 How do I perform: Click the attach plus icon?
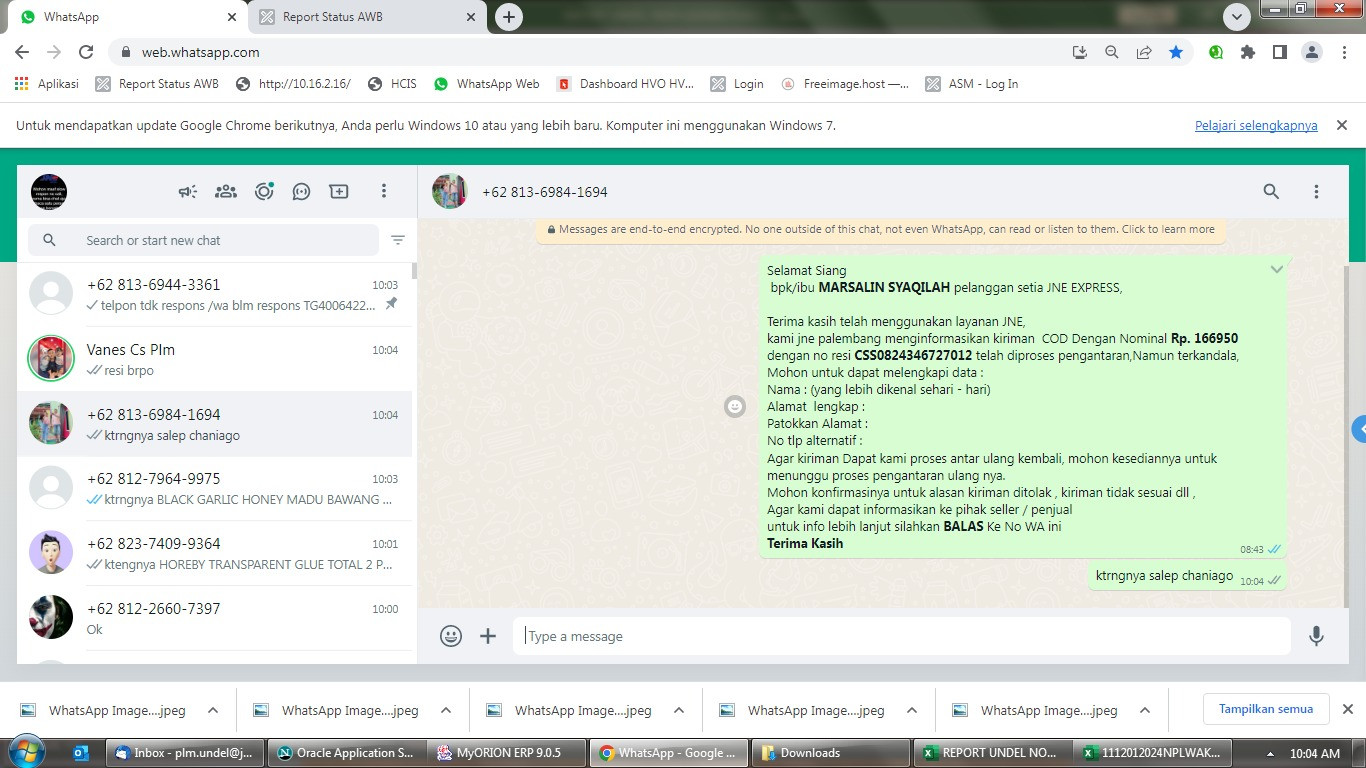[488, 636]
